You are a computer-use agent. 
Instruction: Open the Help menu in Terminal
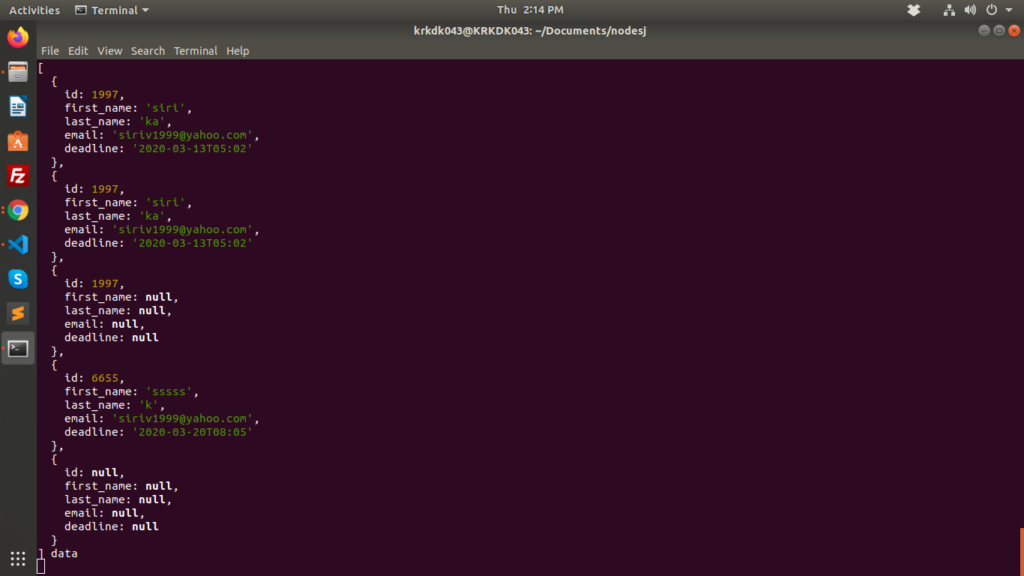[237, 51]
